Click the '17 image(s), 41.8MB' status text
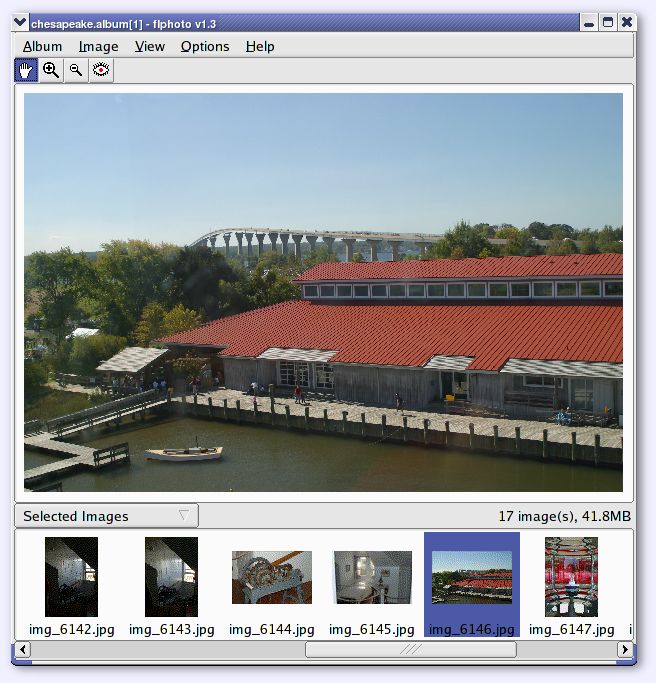This screenshot has height=683, width=656. coord(565,516)
